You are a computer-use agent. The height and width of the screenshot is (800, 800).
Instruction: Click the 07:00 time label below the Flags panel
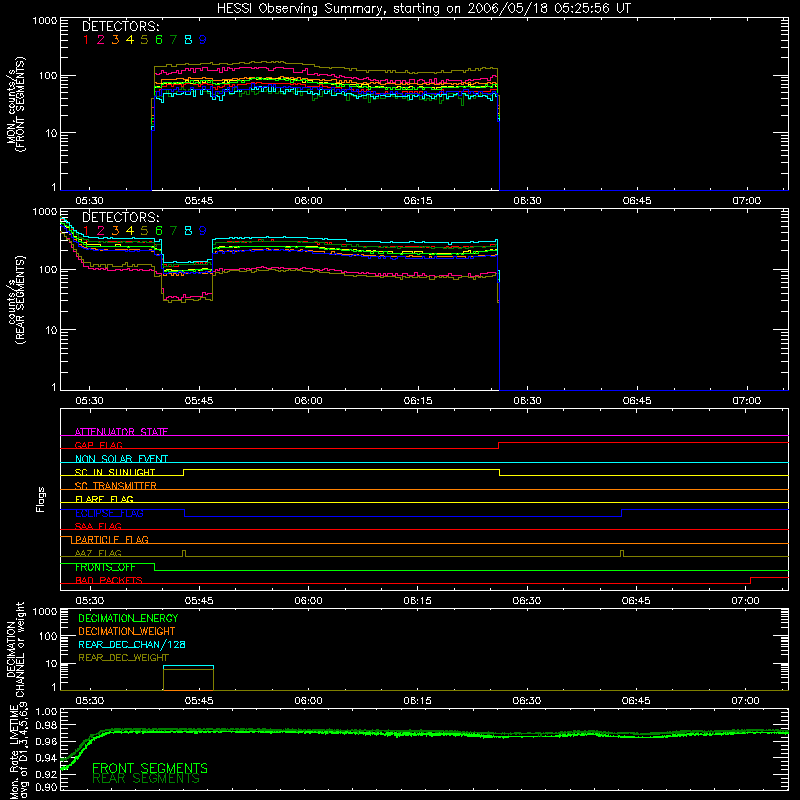point(745,601)
